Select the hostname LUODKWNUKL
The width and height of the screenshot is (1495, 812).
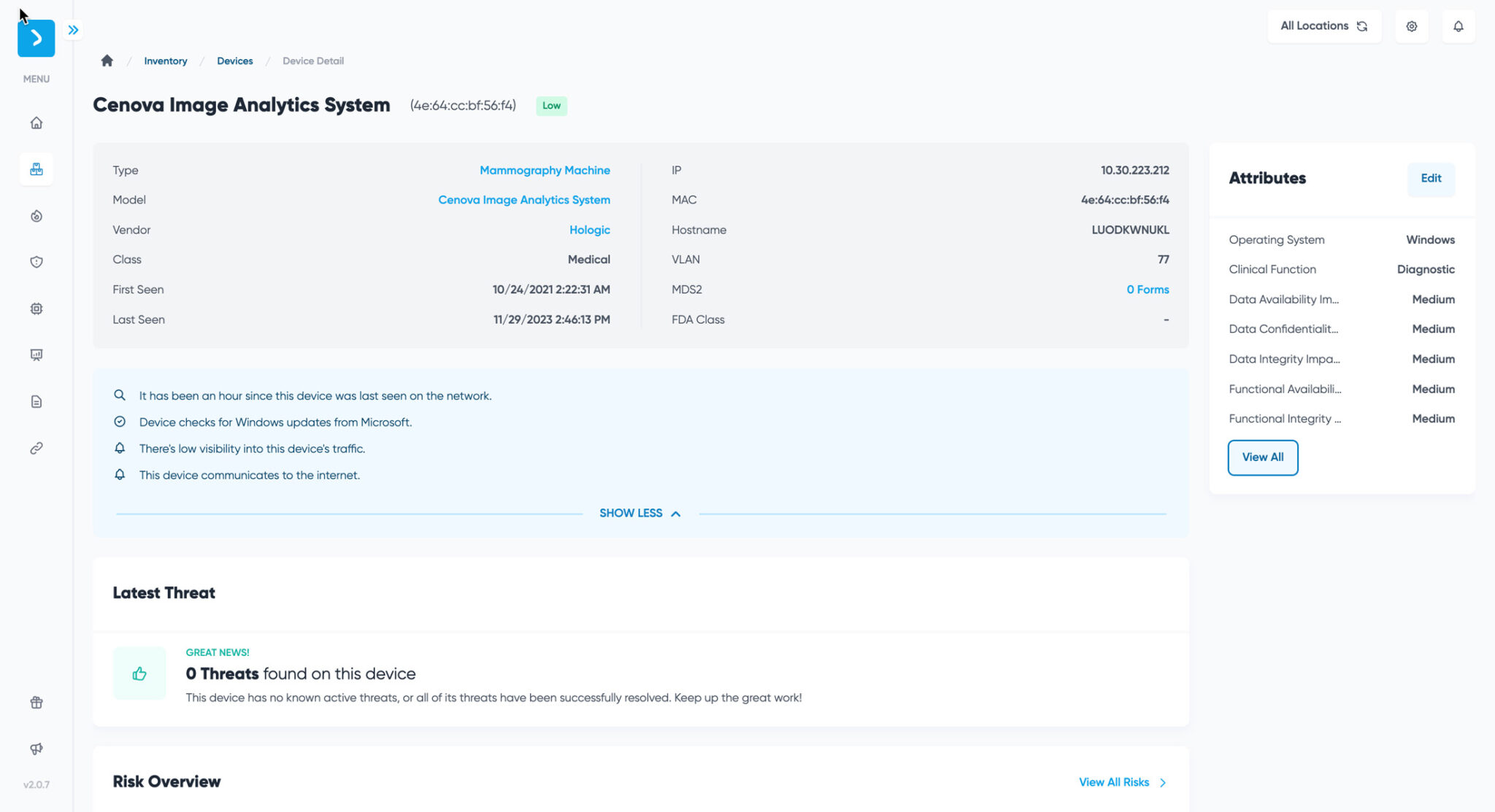pyautogui.click(x=1130, y=230)
